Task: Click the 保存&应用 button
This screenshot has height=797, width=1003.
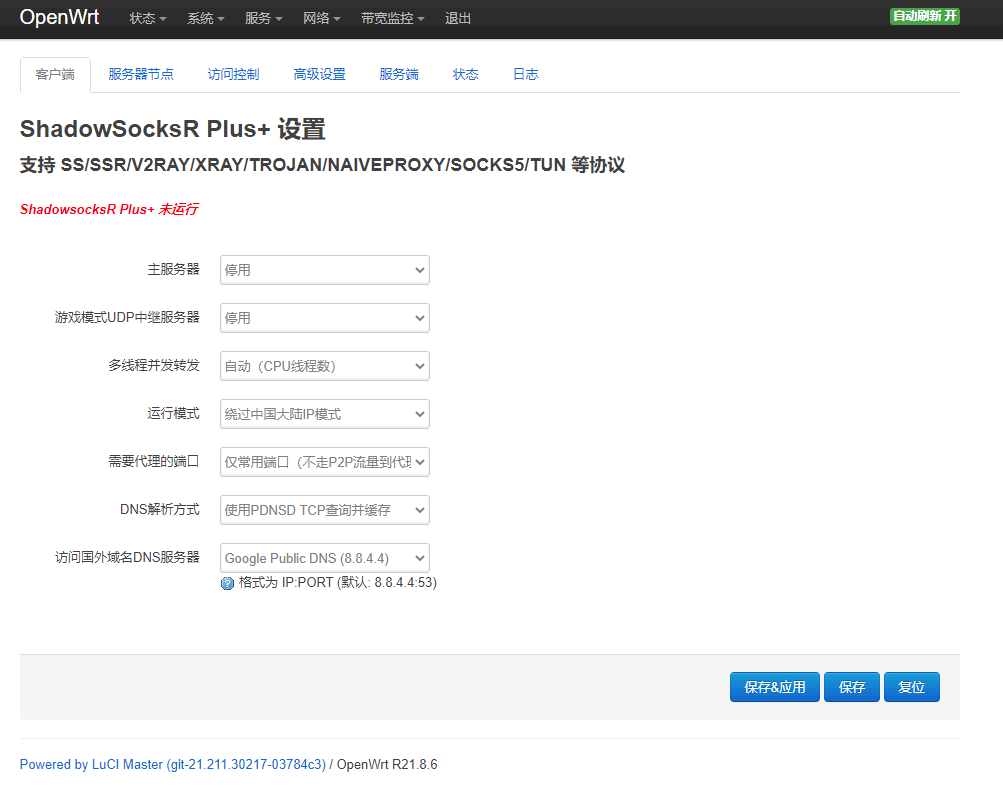Action: 775,687
